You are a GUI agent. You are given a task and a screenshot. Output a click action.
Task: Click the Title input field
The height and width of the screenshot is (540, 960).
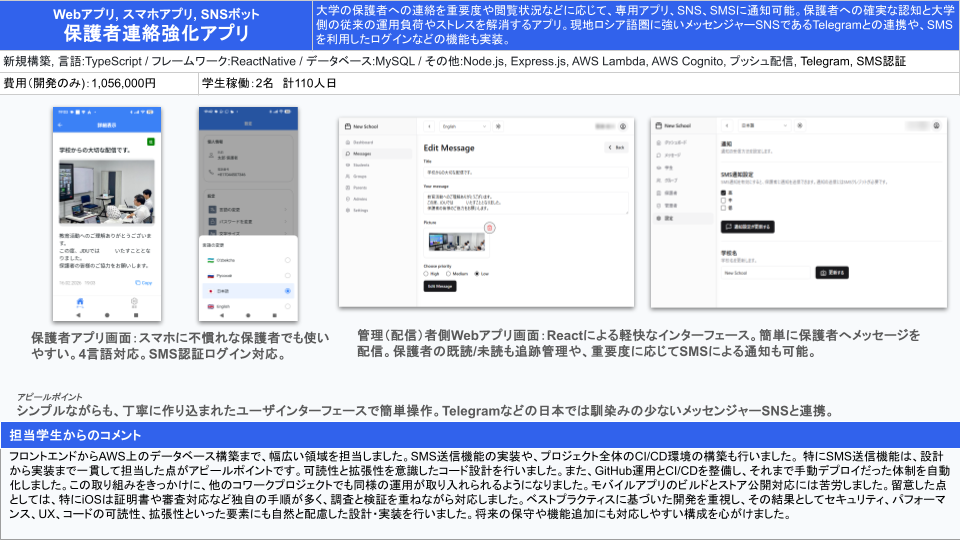[525, 173]
